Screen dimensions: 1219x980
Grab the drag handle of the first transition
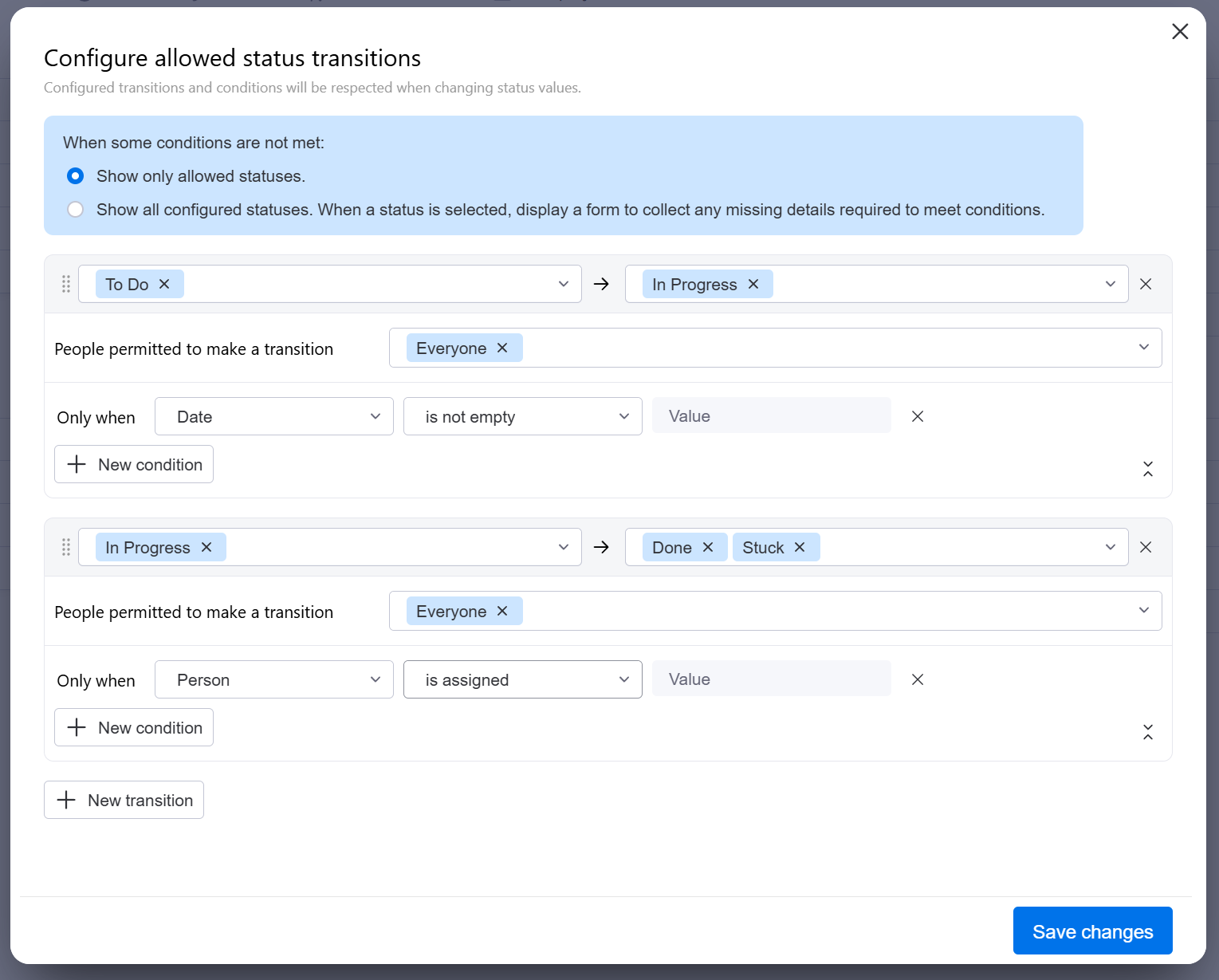point(66,284)
